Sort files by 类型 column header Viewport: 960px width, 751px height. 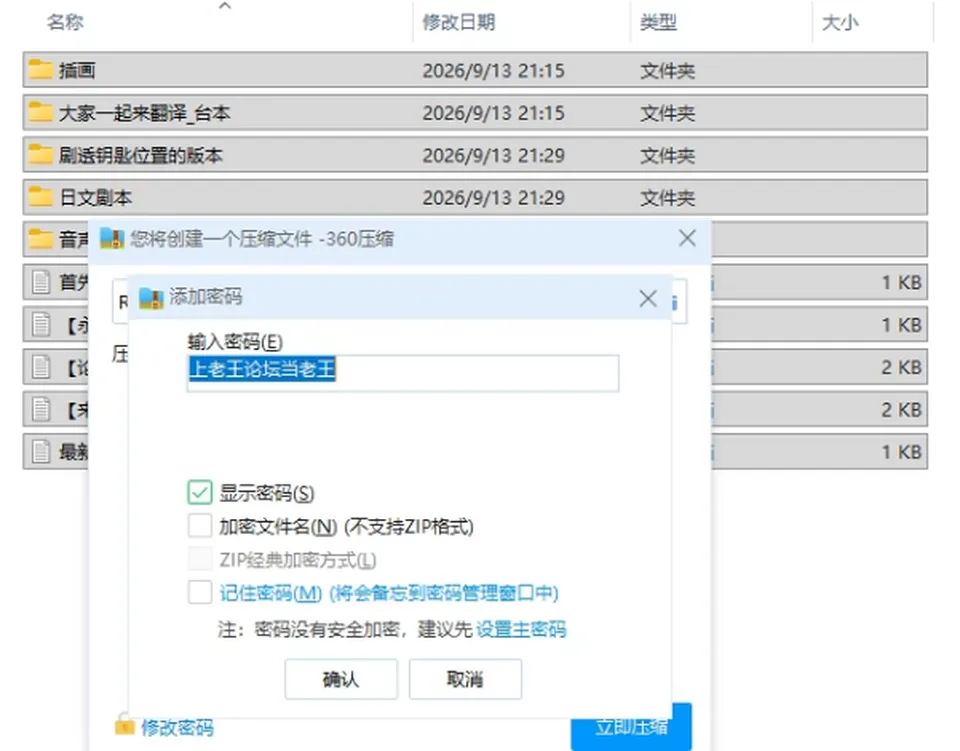(x=658, y=23)
